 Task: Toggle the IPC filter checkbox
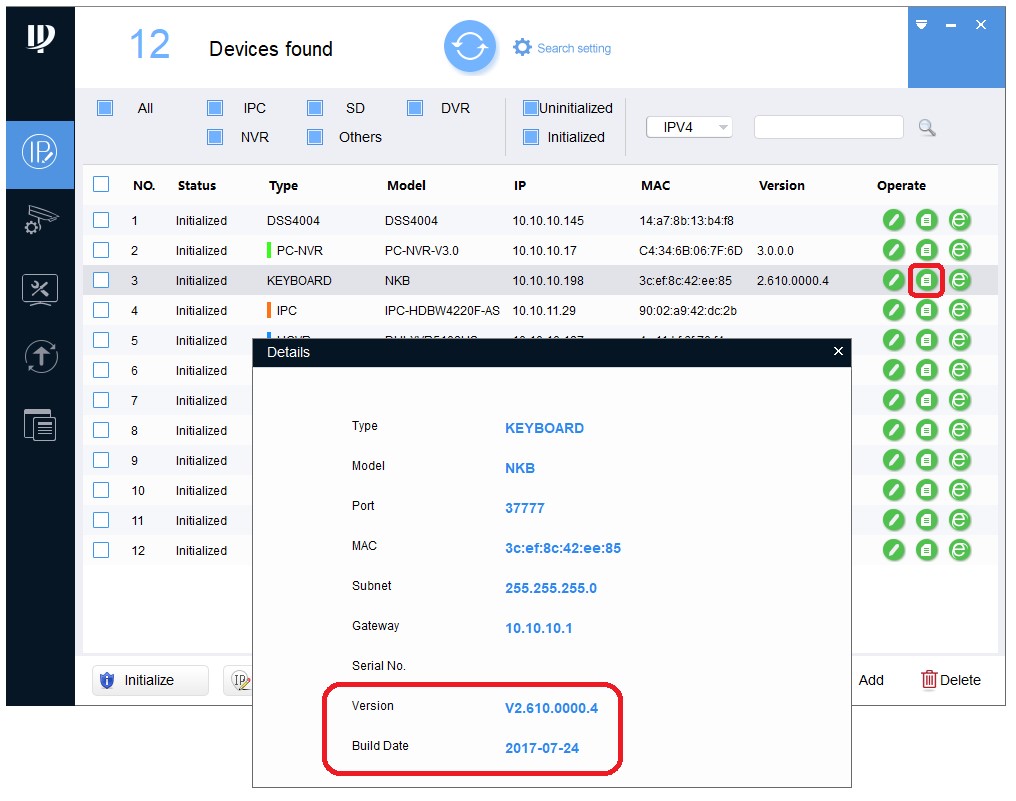click(215, 108)
